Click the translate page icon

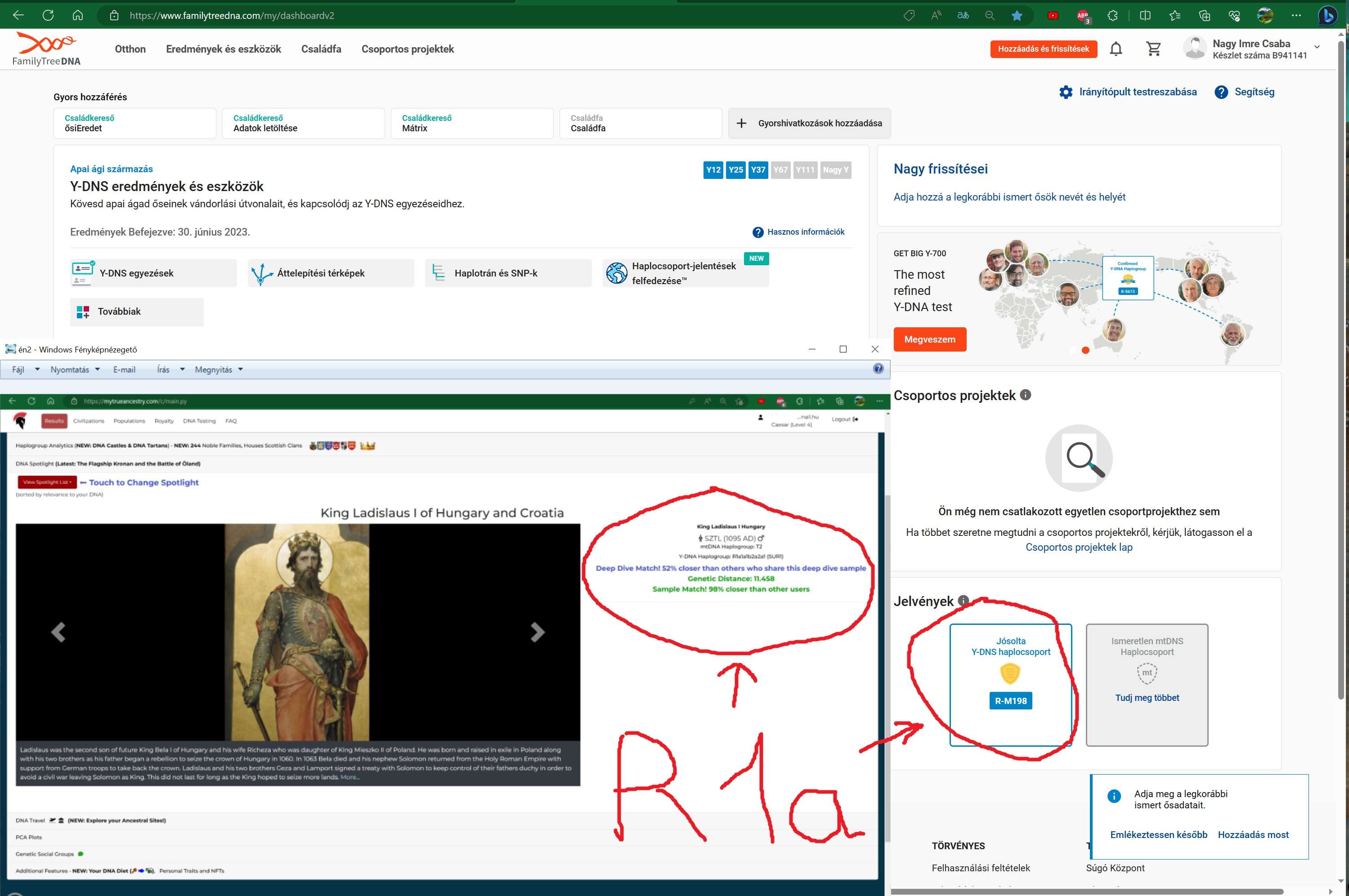pos(963,15)
